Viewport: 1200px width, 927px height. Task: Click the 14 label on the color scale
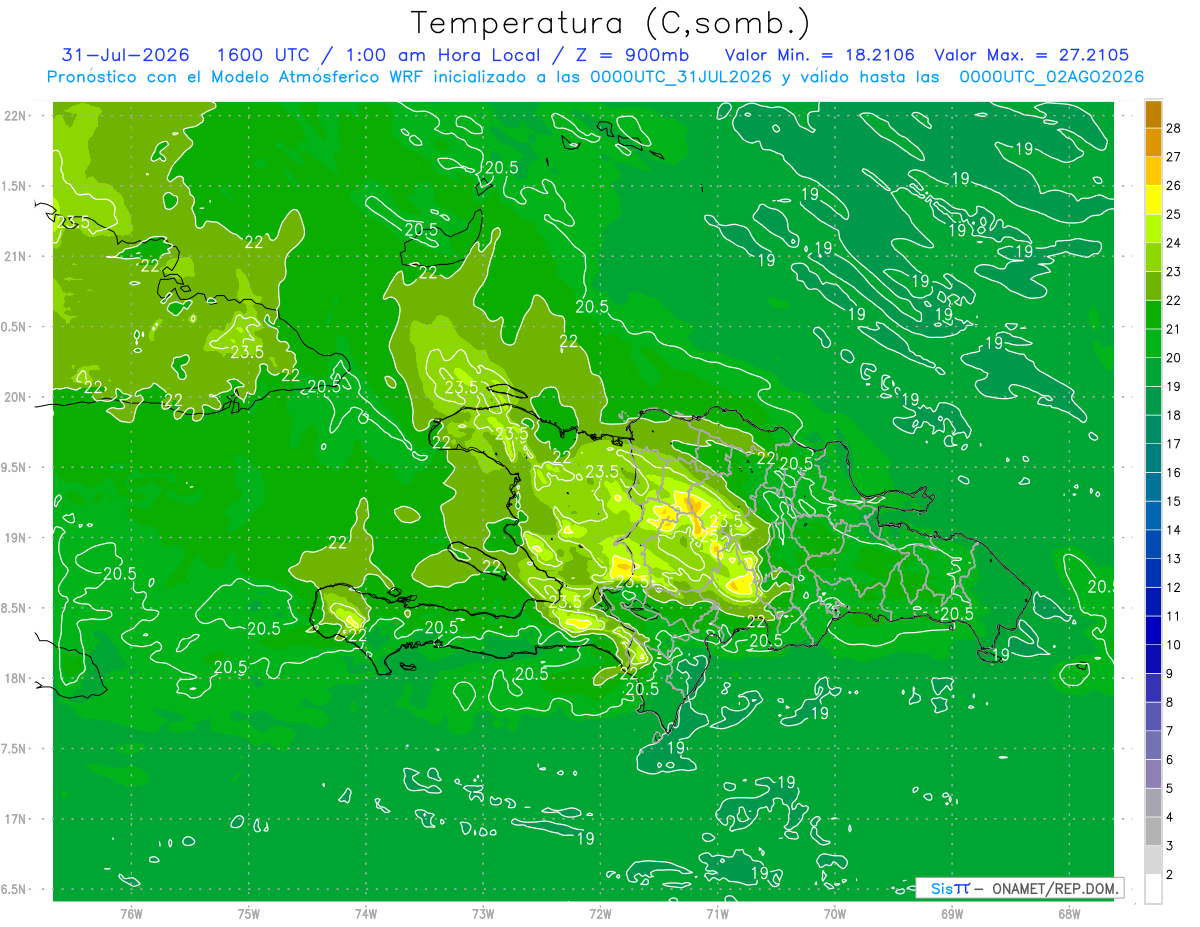[x=1174, y=529]
